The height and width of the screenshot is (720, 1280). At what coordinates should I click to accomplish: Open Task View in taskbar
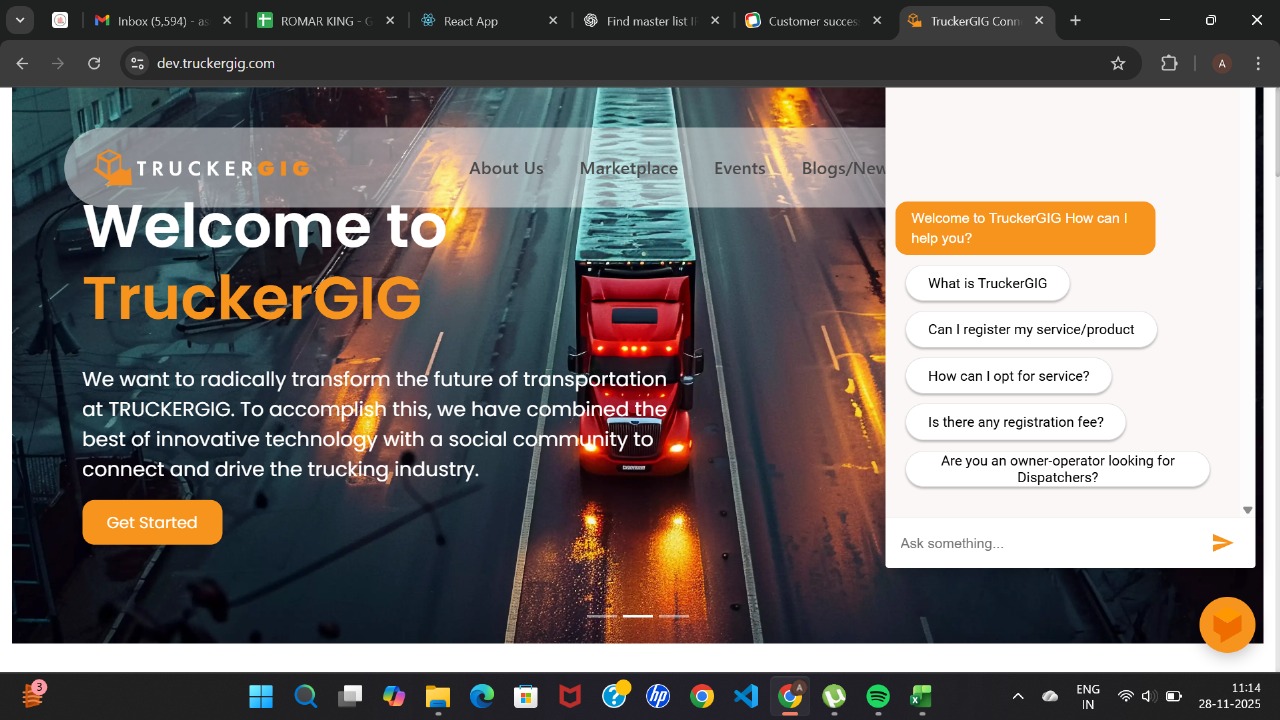[x=349, y=696]
